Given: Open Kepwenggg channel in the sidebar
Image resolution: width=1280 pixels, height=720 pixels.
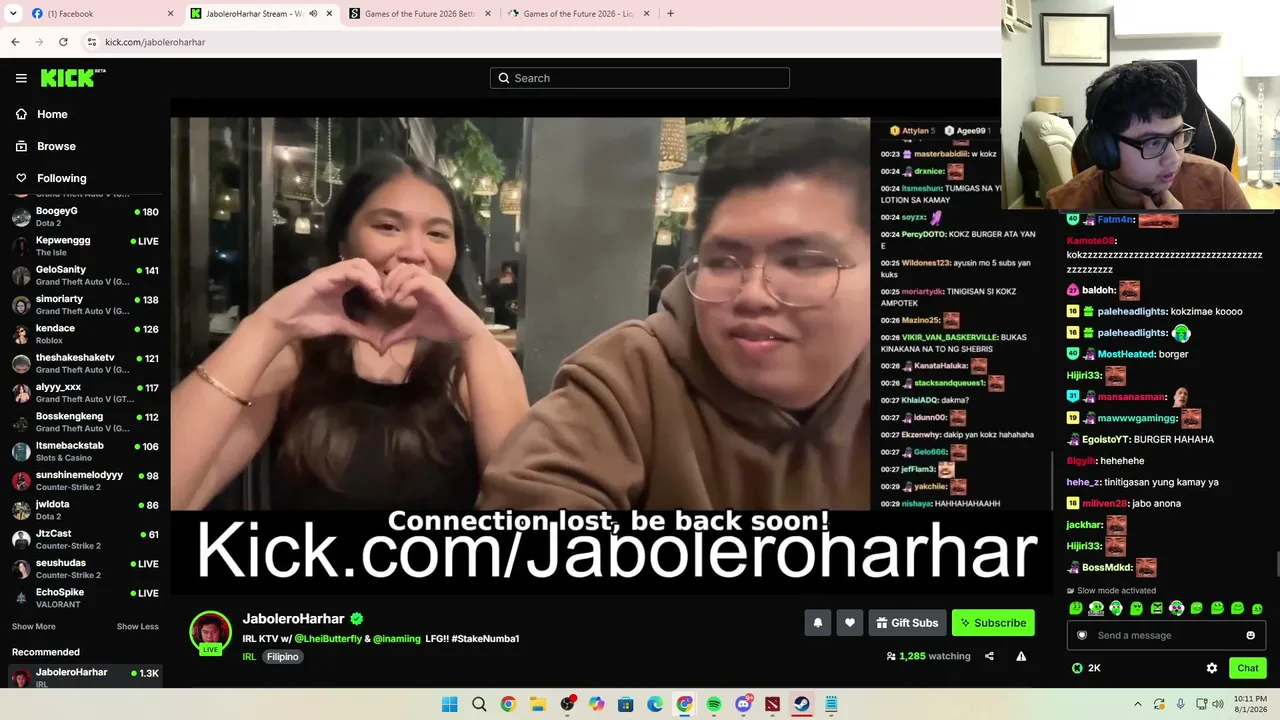Looking at the screenshot, I should [85, 246].
